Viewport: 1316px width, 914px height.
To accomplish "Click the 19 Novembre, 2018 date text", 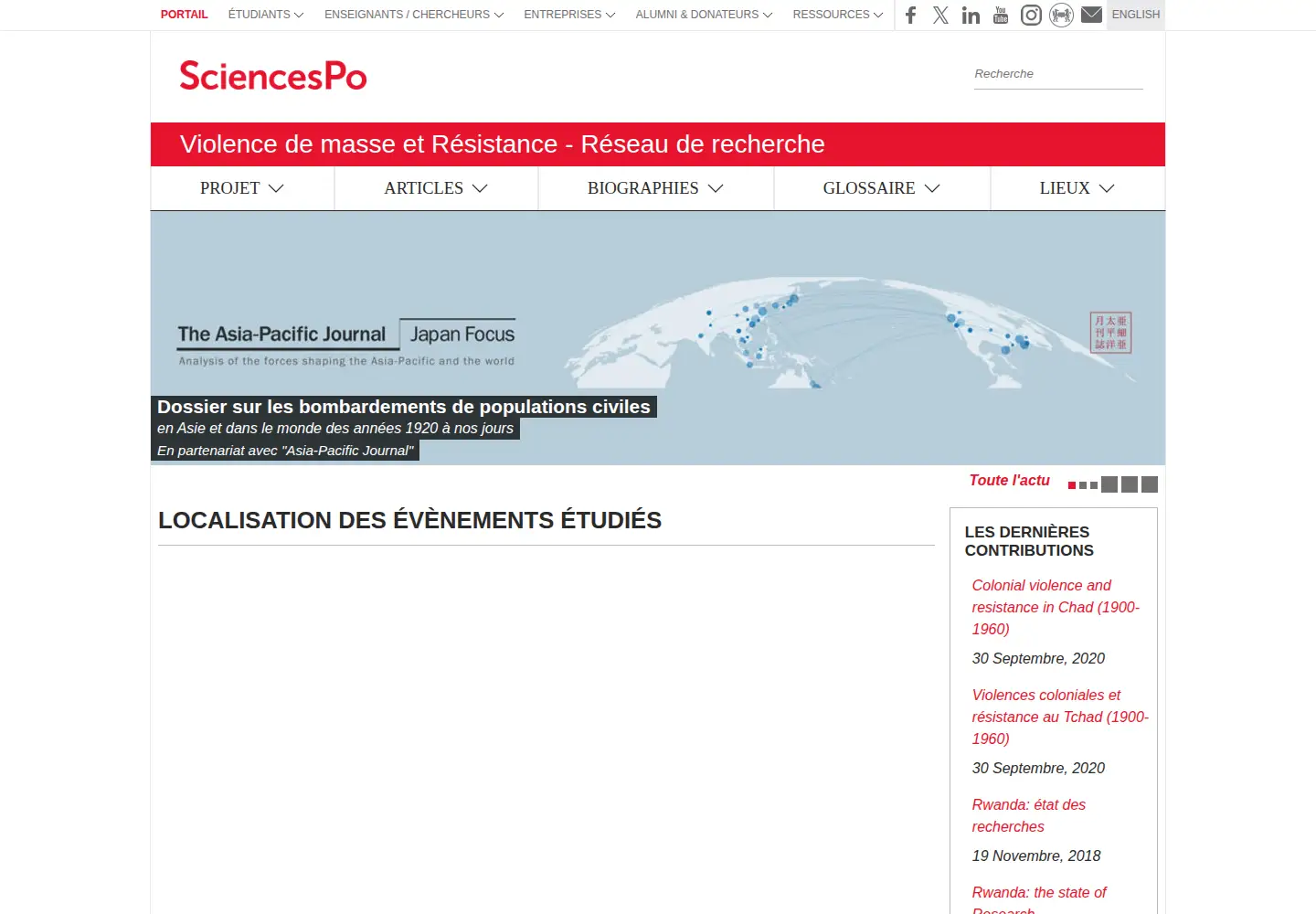I will click(1036, 856).
